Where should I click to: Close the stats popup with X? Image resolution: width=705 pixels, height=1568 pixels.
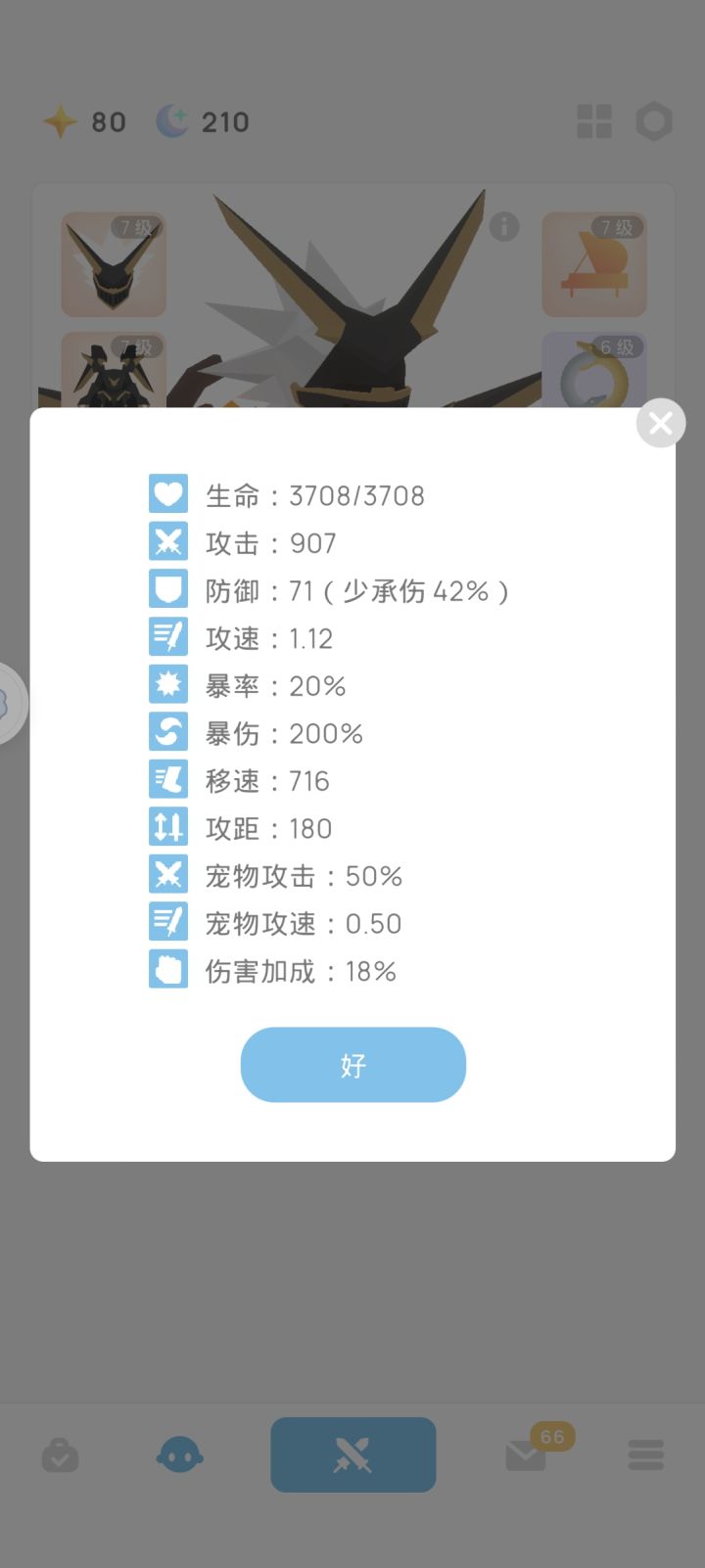click(x=661, y=423)
